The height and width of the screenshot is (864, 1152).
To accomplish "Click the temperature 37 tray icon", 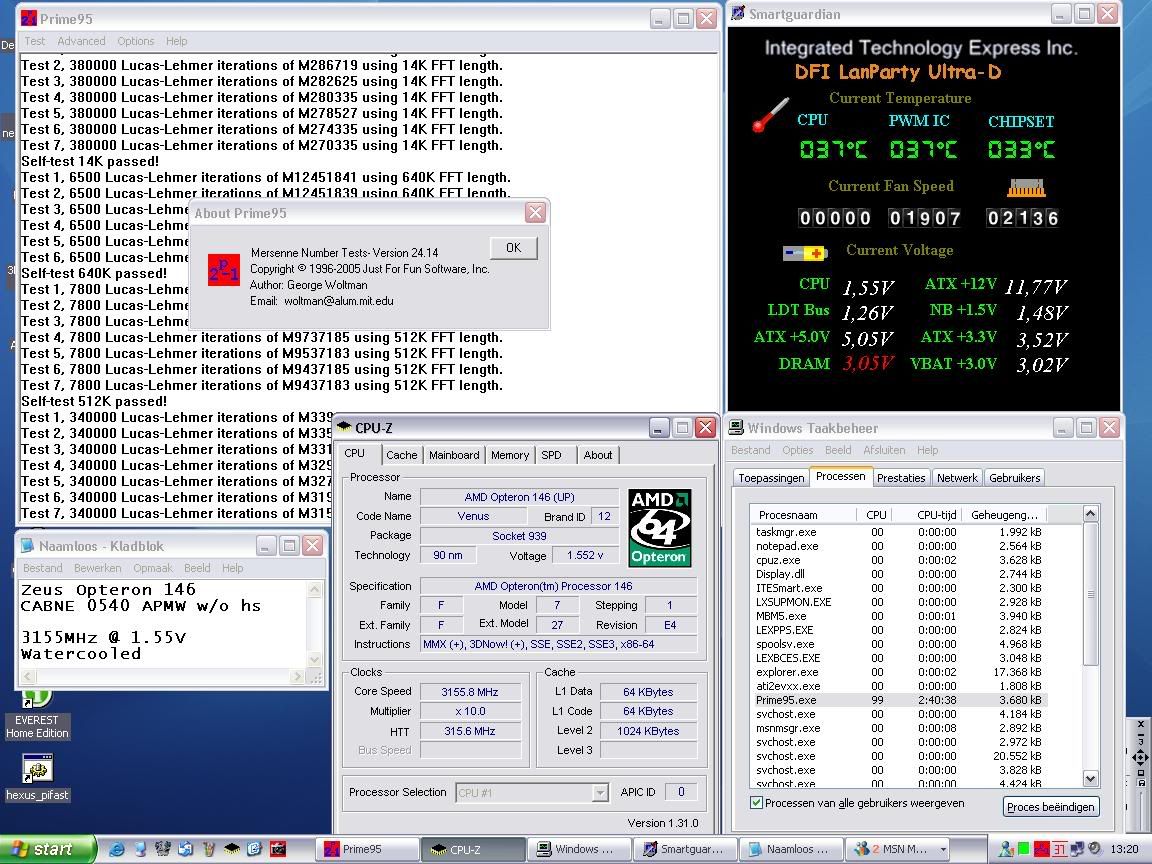I will [x=1059, y=849].
